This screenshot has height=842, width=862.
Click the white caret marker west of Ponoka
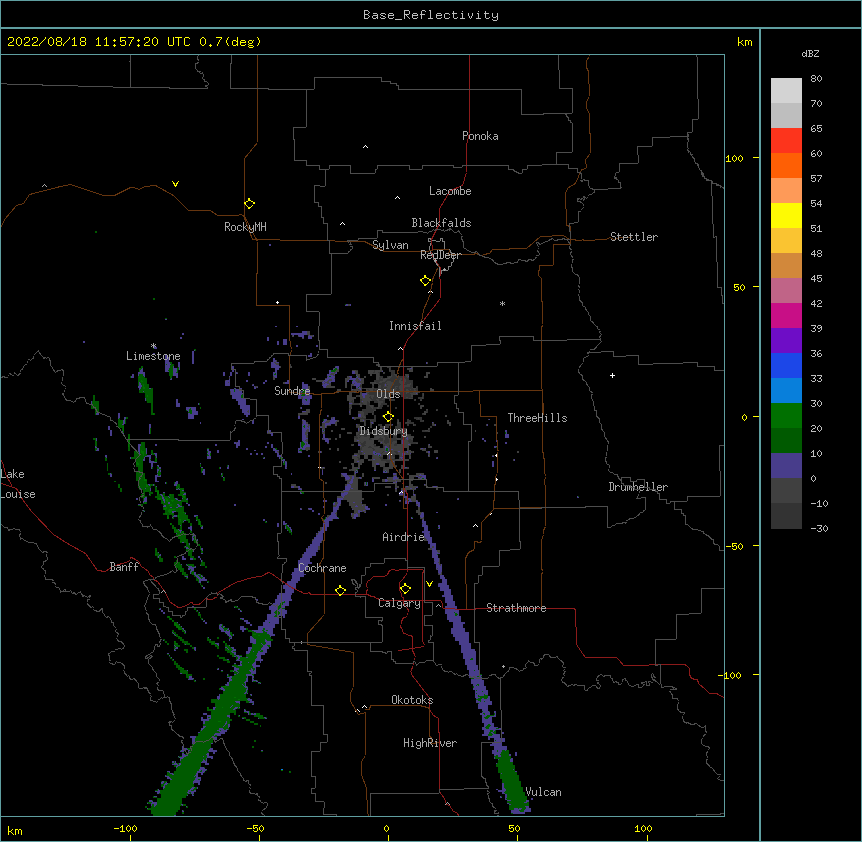point(366,147)
